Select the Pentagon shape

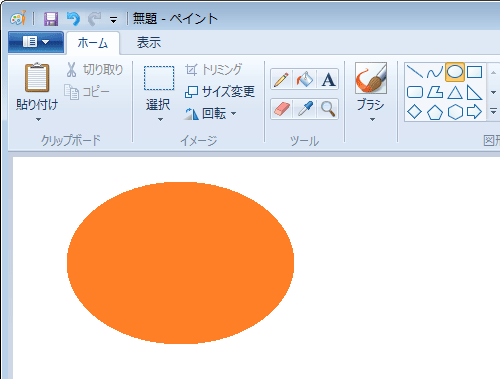click(435, 112)
